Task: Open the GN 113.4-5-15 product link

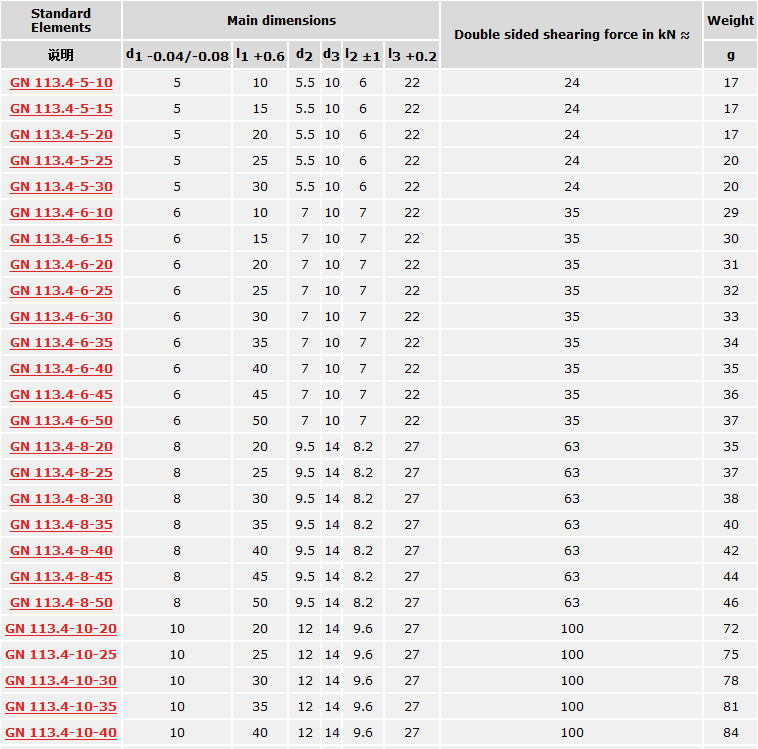Action: [61, 108]
